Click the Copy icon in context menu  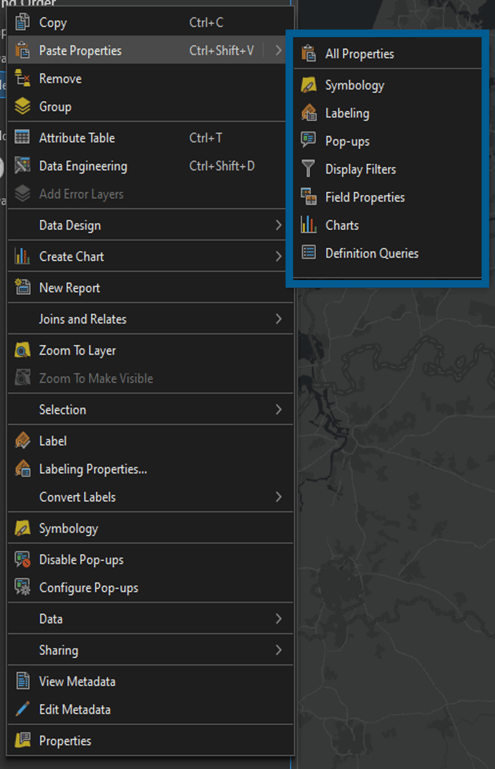click(23, 22)
